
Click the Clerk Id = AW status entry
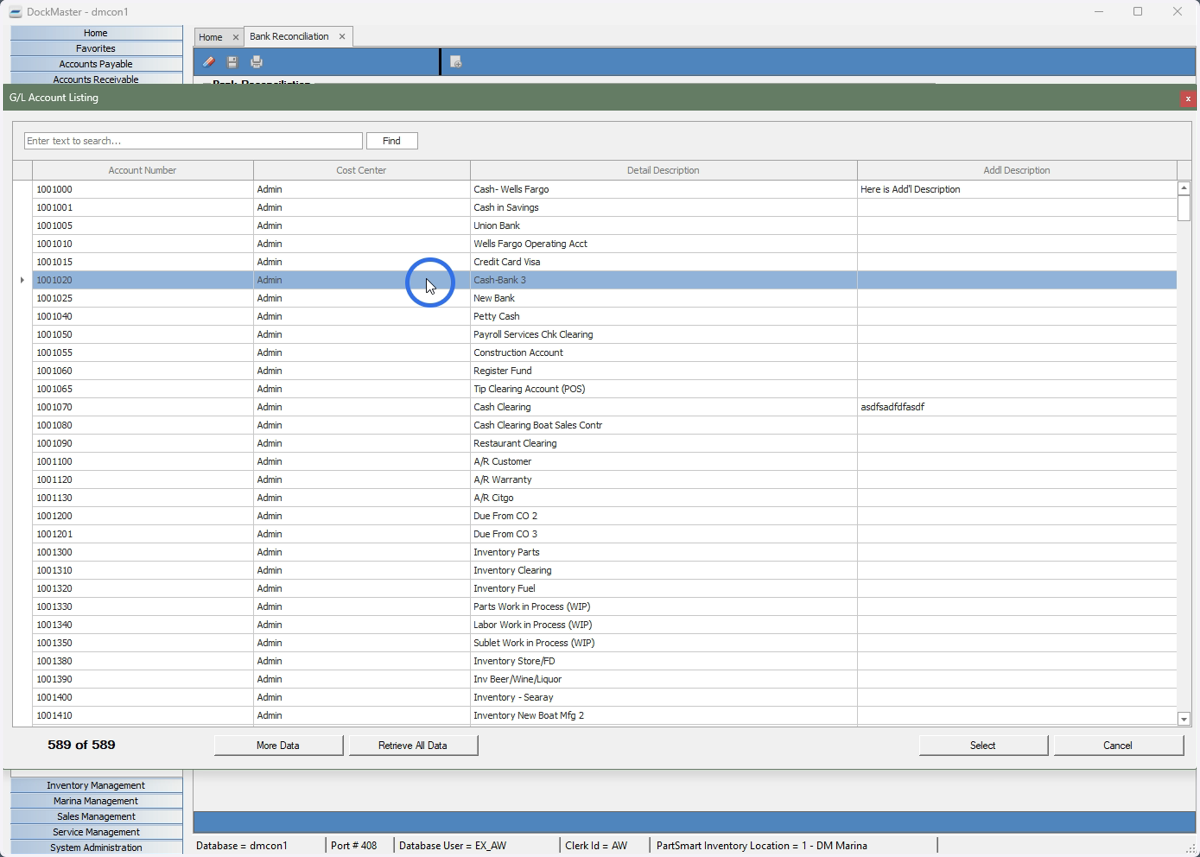[x=596, y=845]
